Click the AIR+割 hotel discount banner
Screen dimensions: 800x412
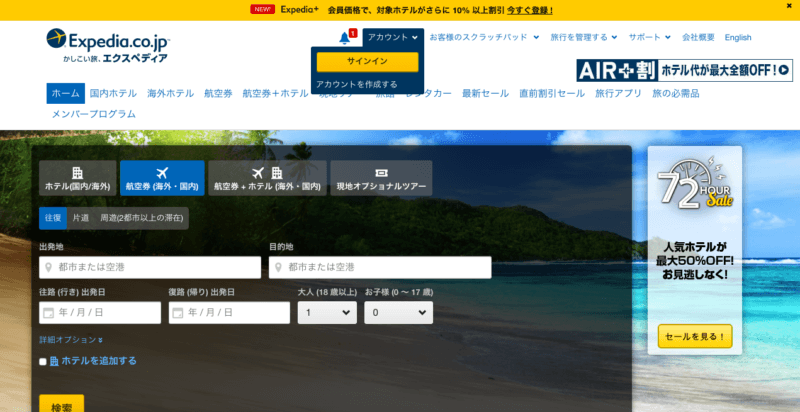(685, 70)
